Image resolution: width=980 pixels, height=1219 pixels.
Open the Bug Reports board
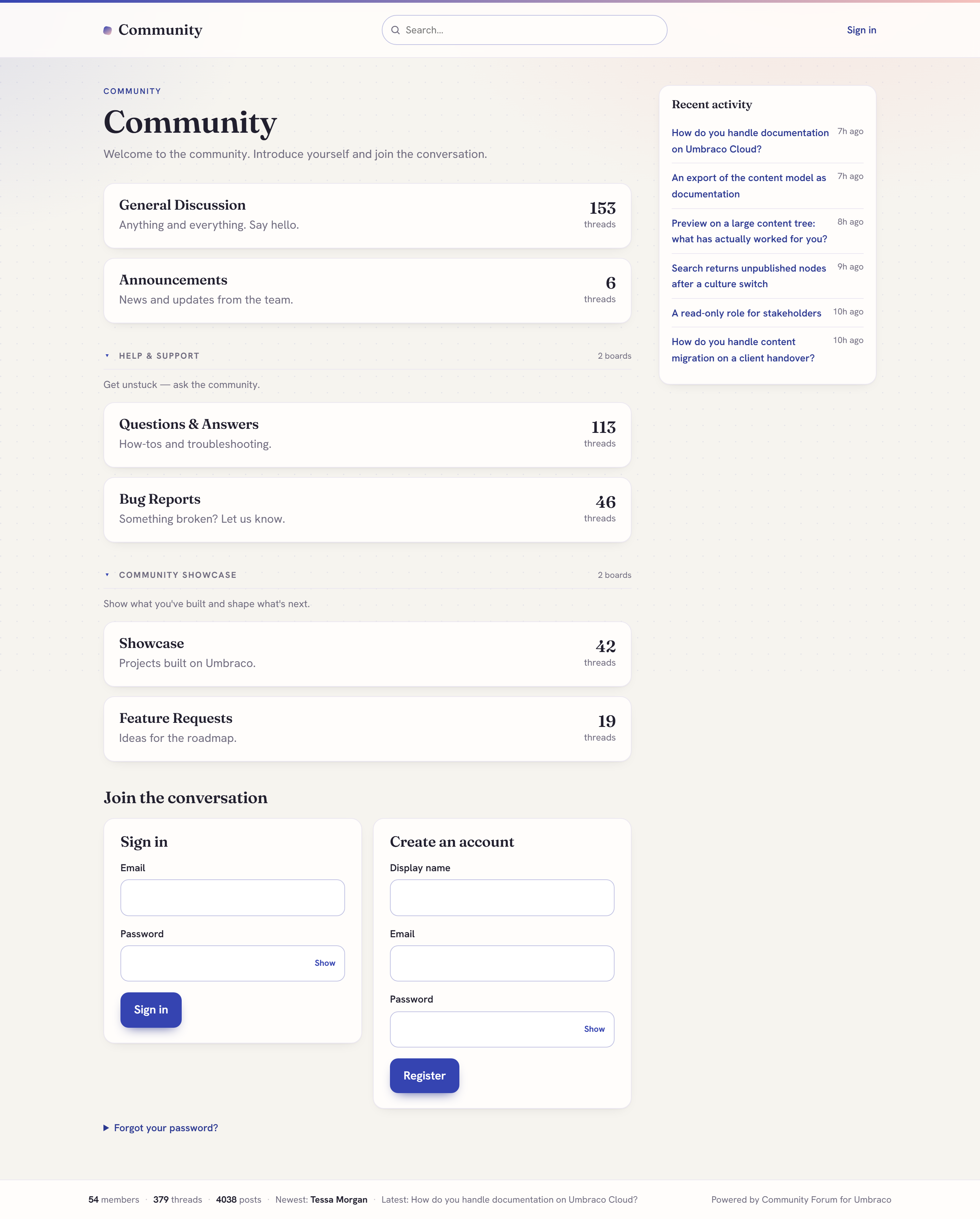click(x=367, y=510)
